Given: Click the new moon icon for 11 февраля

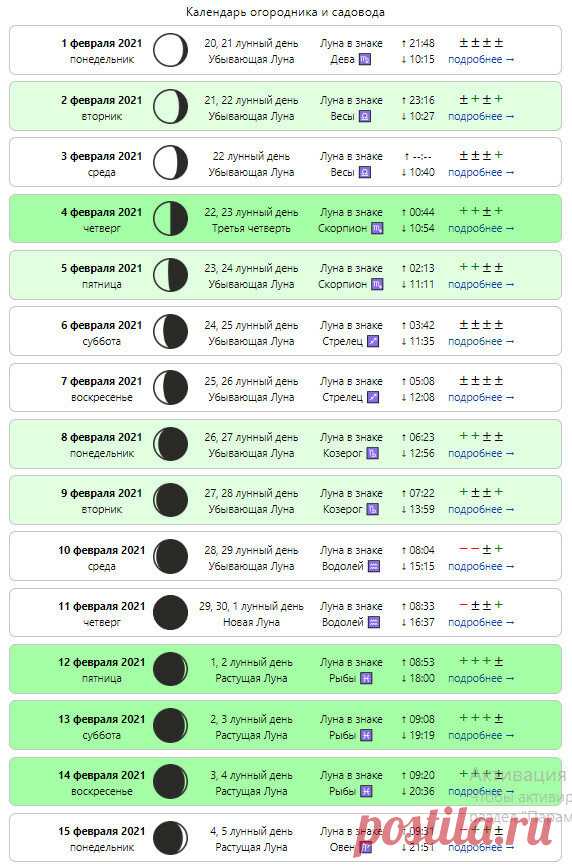Looking at the screenshot, I should [171, 613].
